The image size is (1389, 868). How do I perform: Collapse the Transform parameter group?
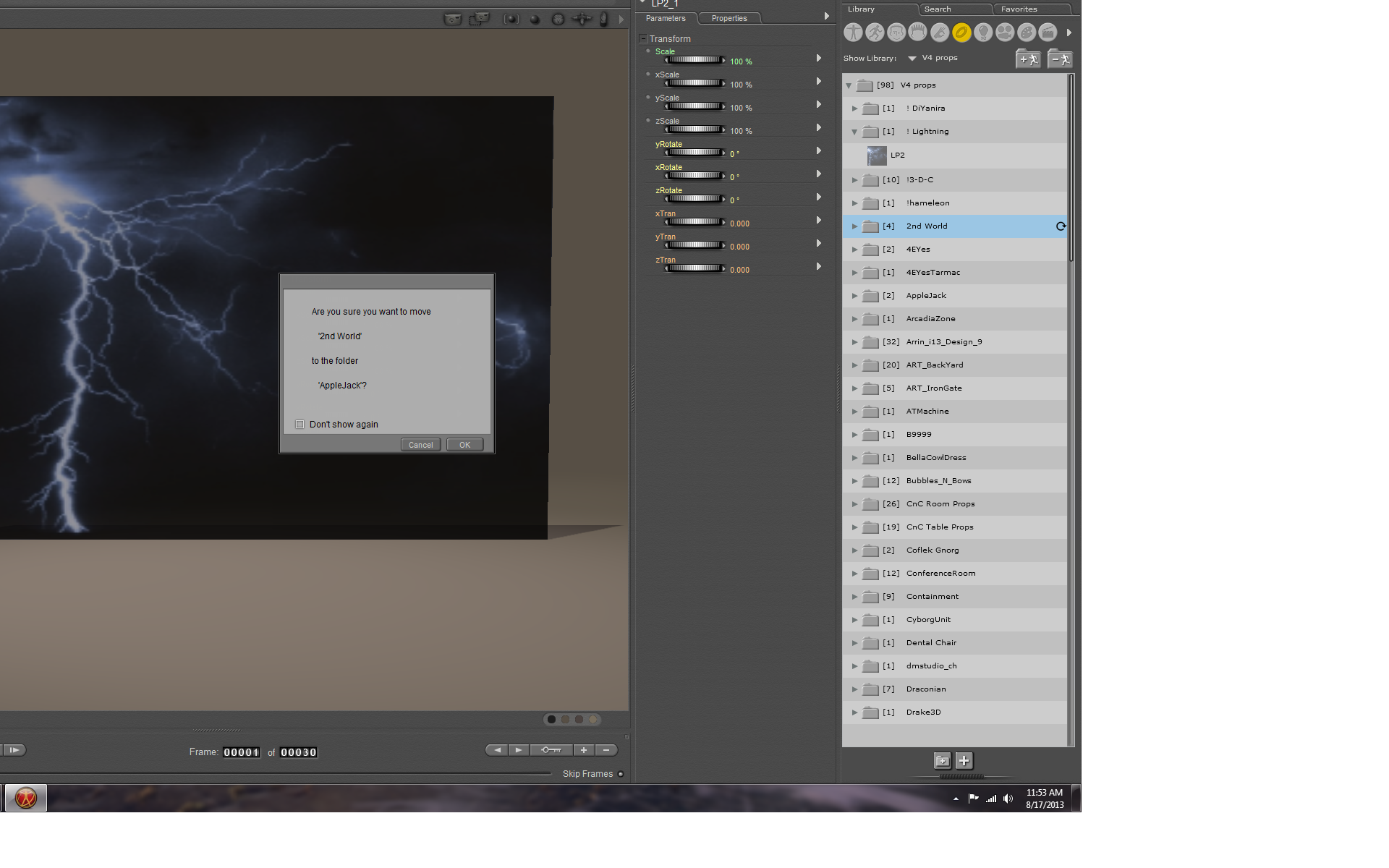[643, 38]
